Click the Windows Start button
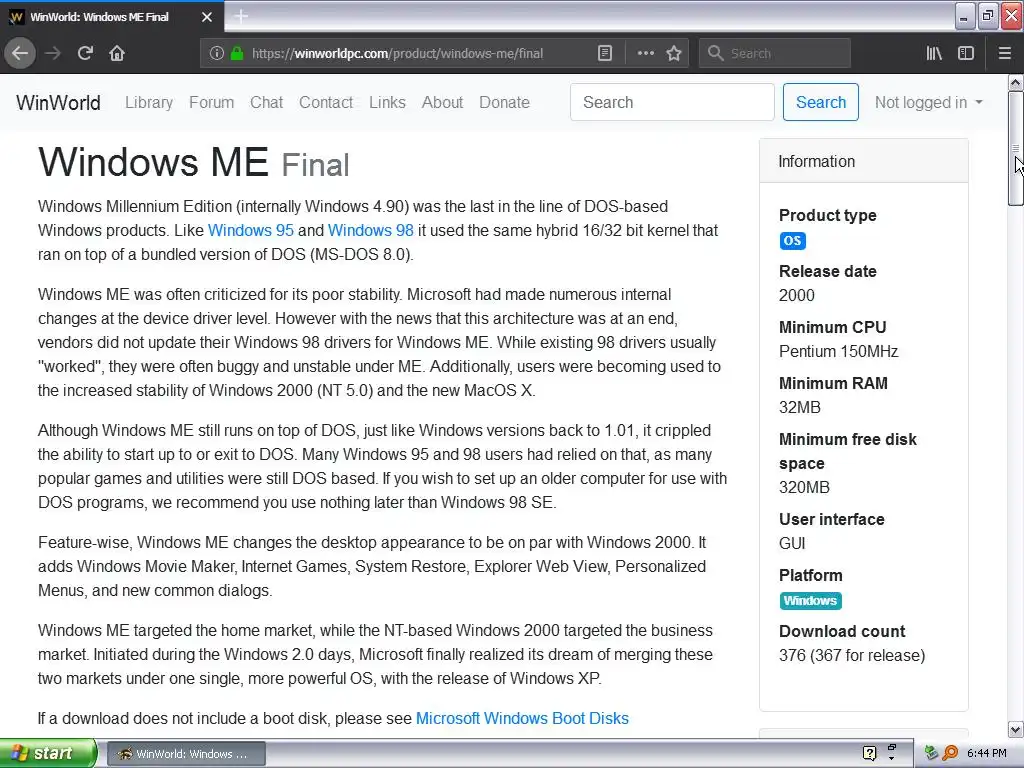The height and width of the screenshot is (768, 1024). point(48,753)
